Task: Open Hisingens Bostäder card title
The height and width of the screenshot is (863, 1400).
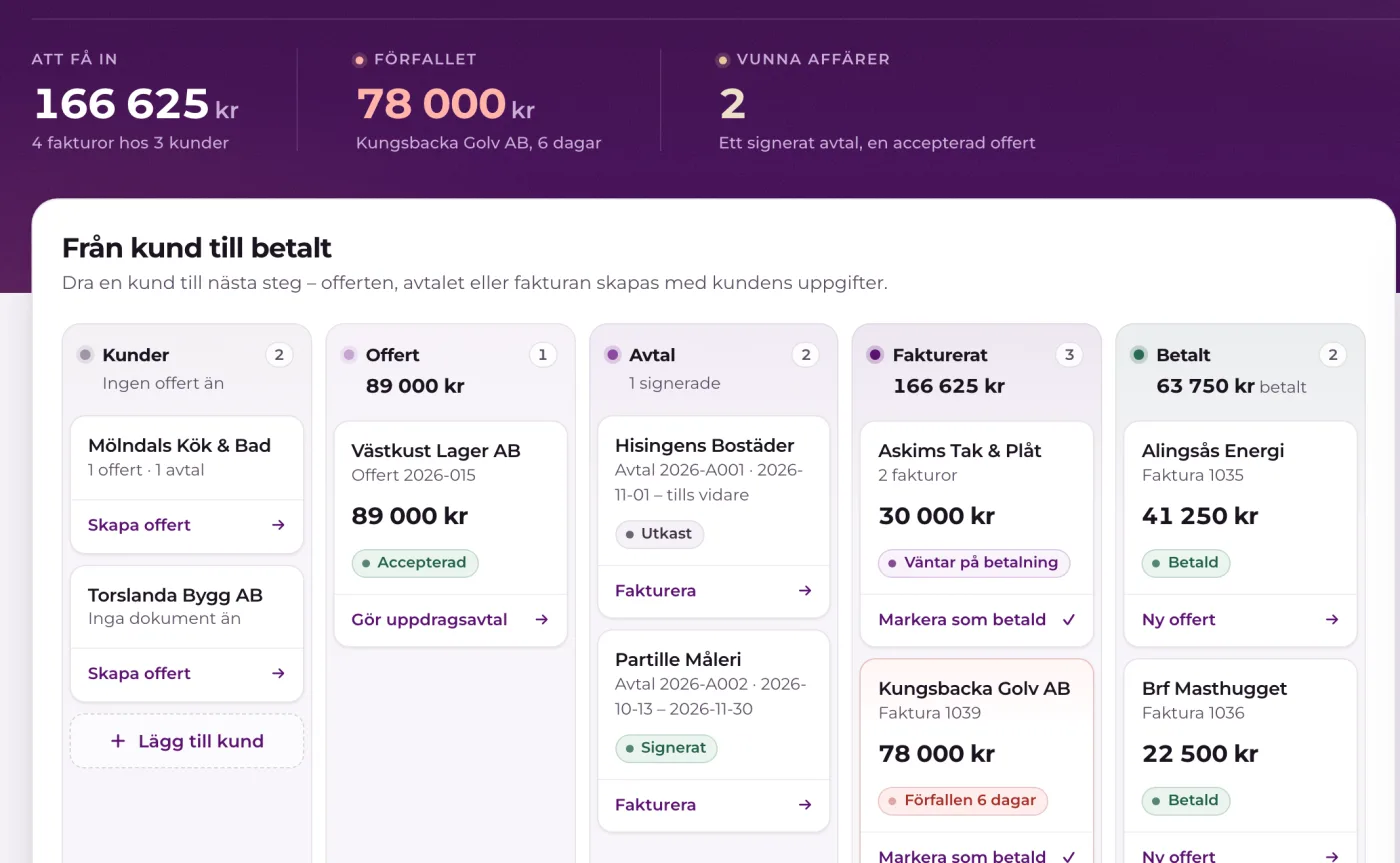Action: (705, 446)
